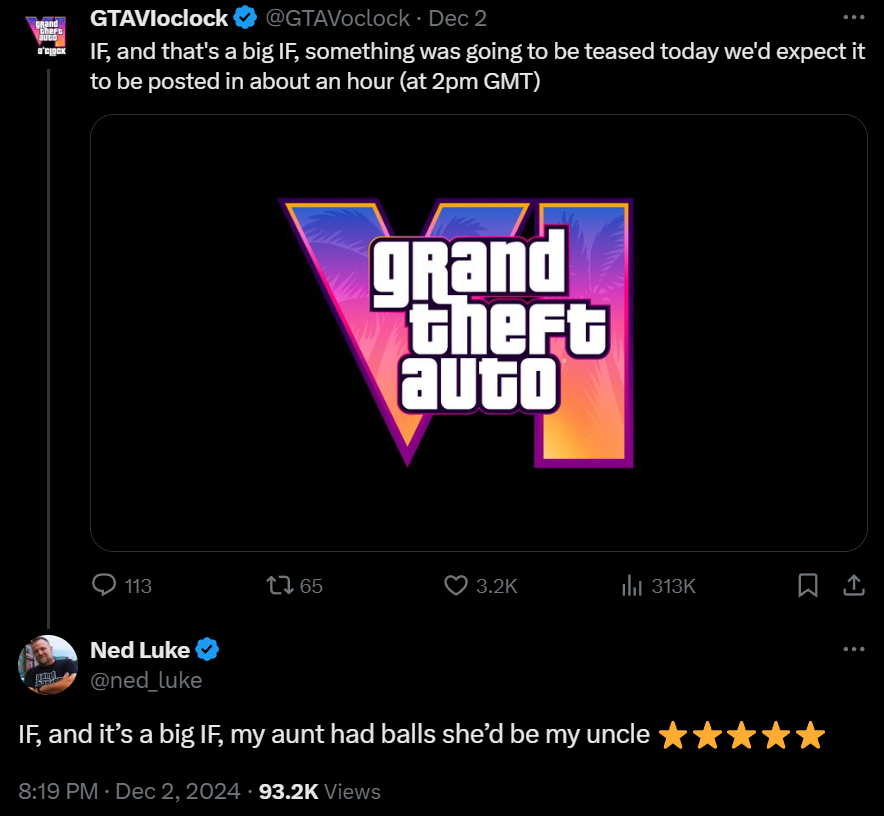Click the 93.2K Views count
Image resolution: width=884 pixels, height=816 pixels.
320,791
